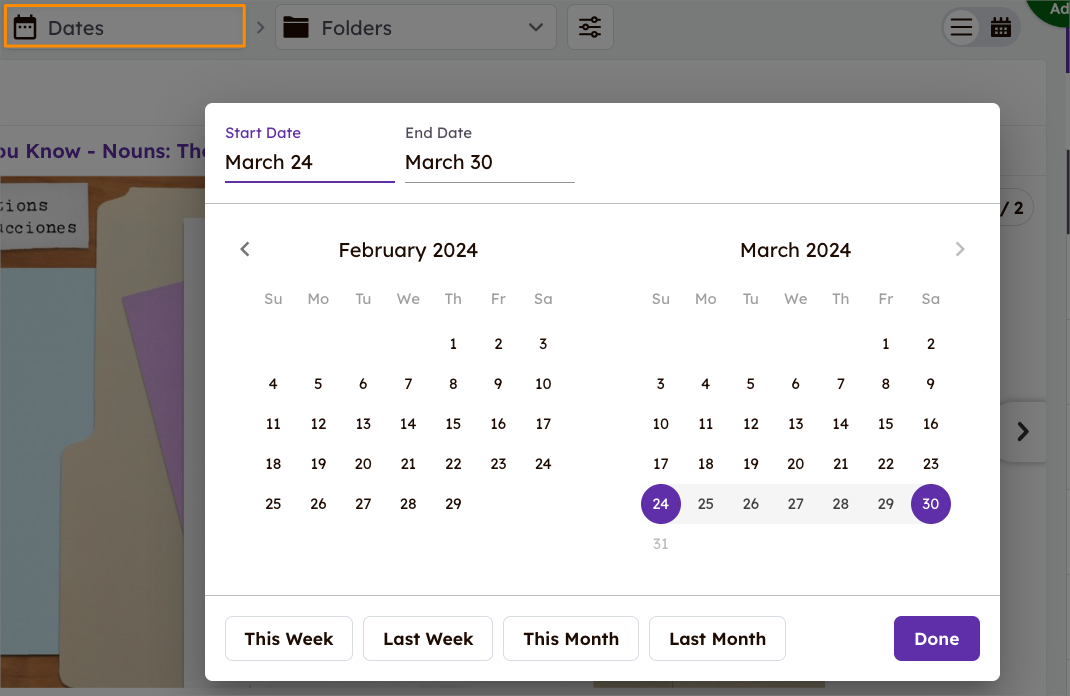This screenshot has width=1070, height=696.
Task: Go to next month arrow
Action: pos(960,249)
